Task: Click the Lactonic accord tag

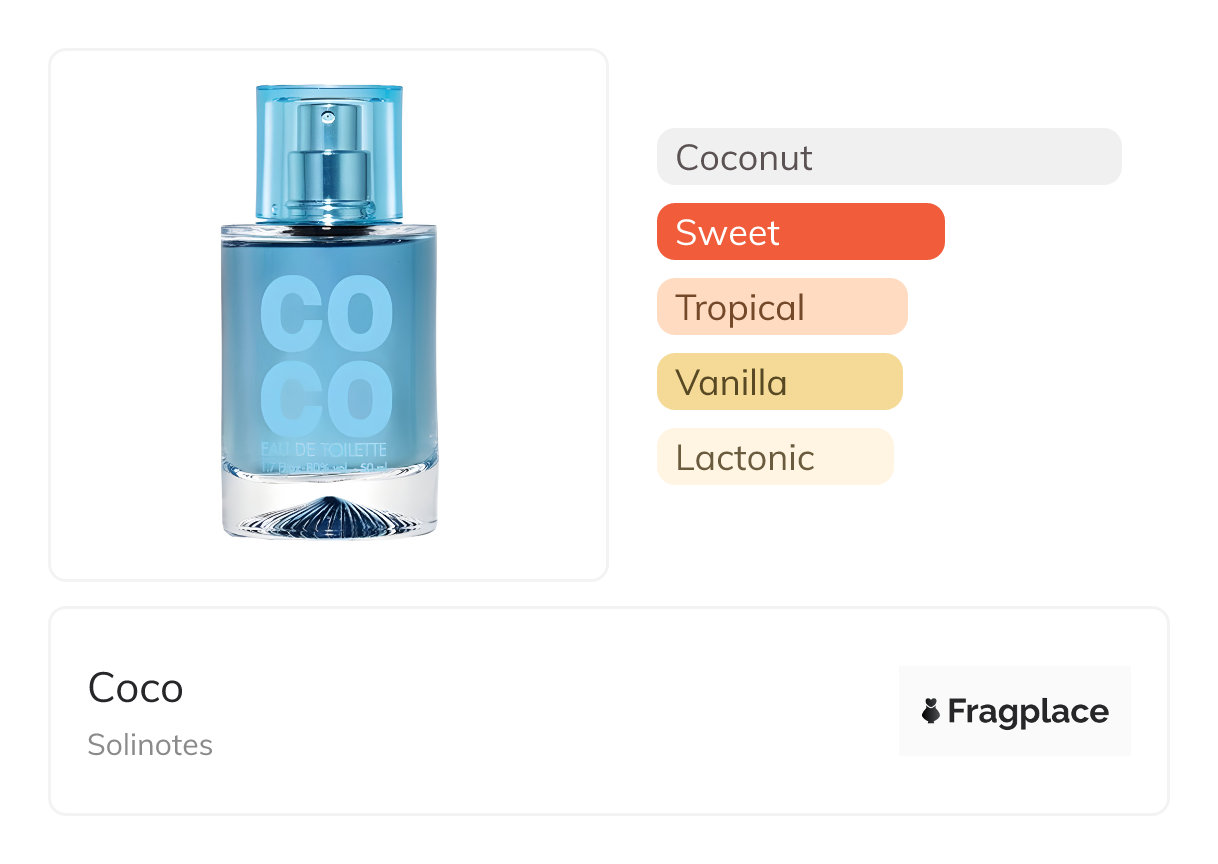Action: point(774,457)
